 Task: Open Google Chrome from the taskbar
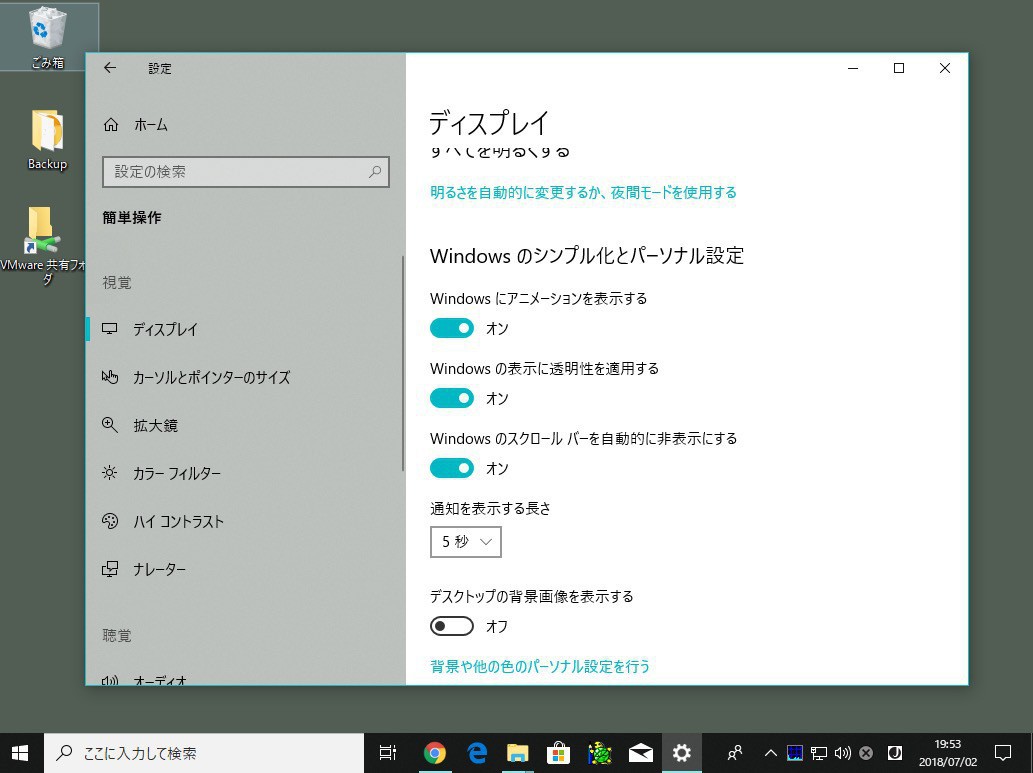point(434,753)
